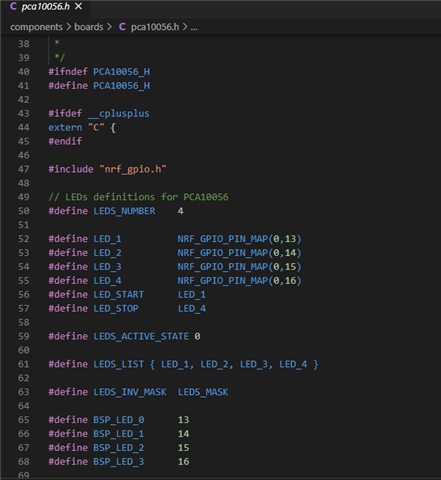Click the LED_STOP macro name
The width and height of the screenshot is (441, 480).
click(x=116, y=308)
